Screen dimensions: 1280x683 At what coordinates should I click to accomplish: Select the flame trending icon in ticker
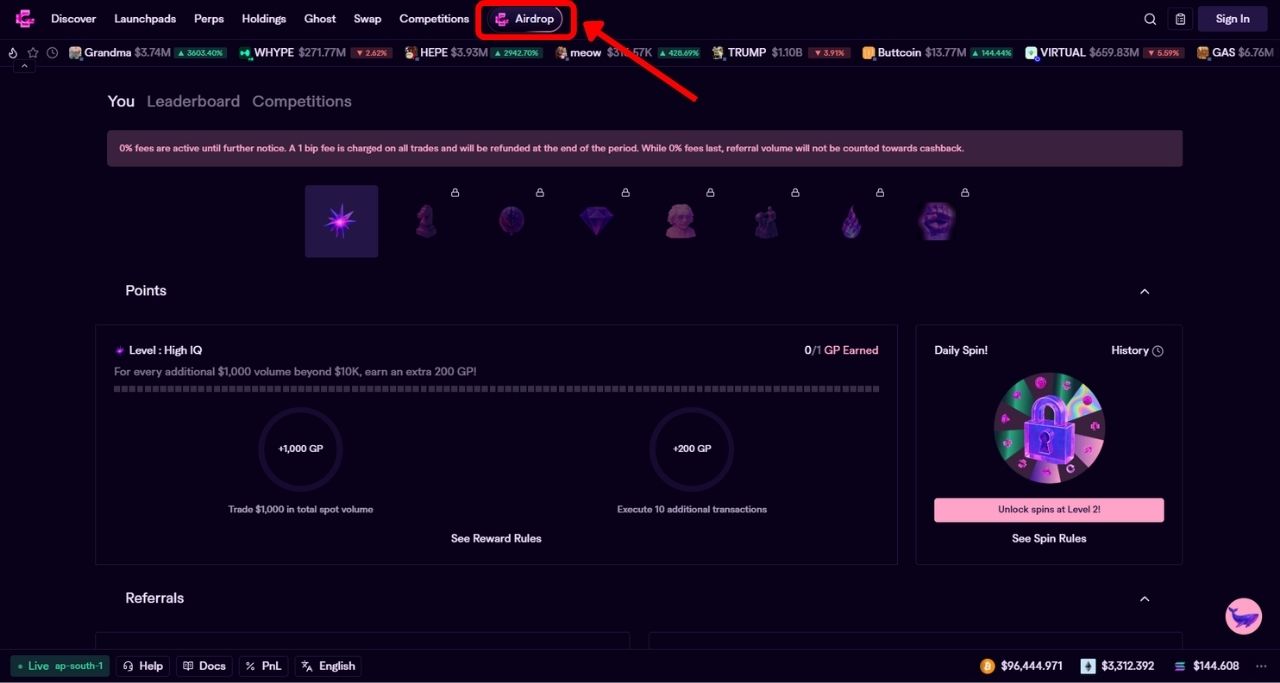pos(13,53)
